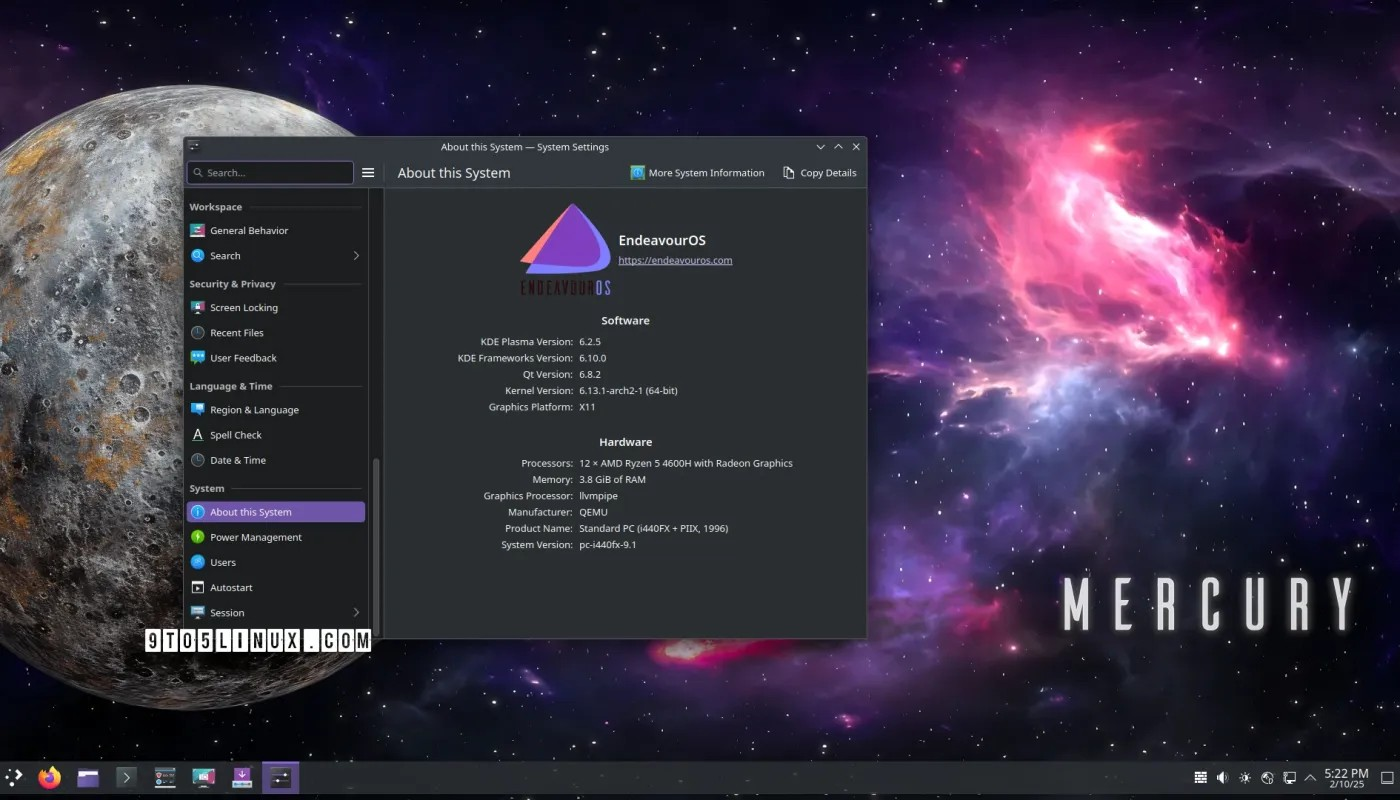Screen dimensions: 1400x800
Task: Open the volume icon in system tray
Action: click(x=1222, y=776)
